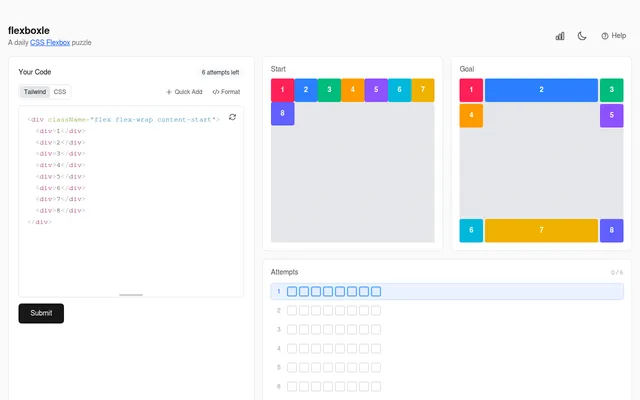Viewport: 640px width, 400px height.
Task: Click the Your Code heading
Action: [35, 72]
